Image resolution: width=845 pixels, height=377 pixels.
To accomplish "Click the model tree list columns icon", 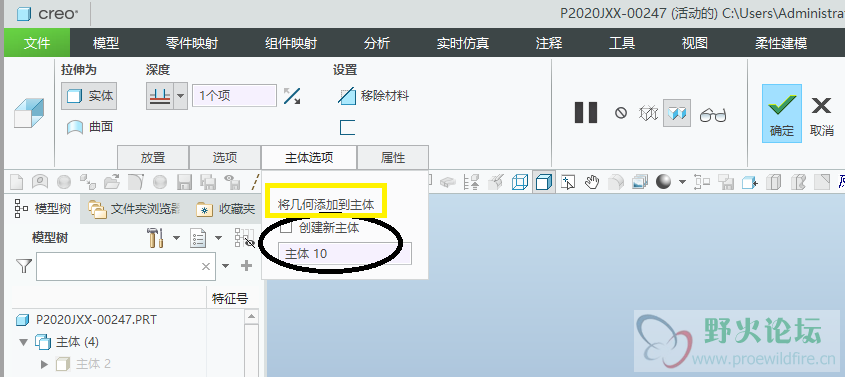I will (198, 238).
